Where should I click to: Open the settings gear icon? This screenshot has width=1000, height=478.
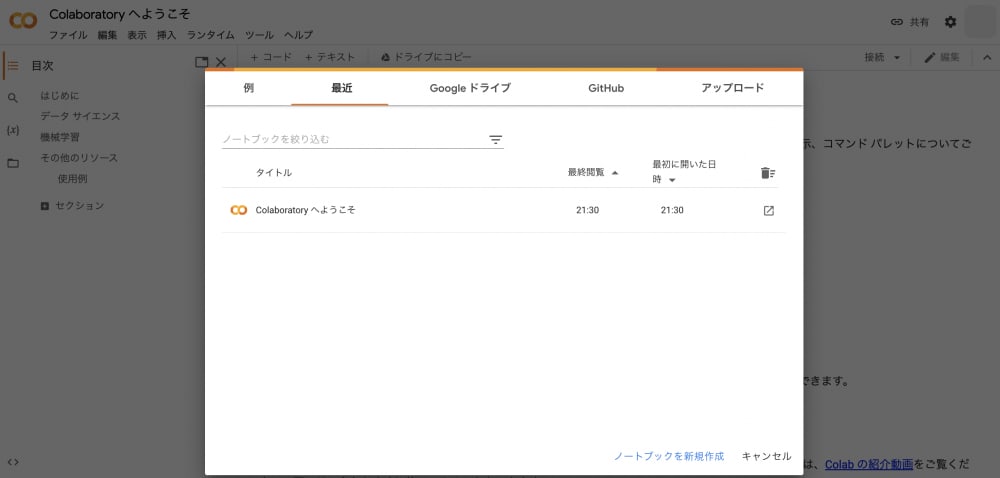[950, 22]
